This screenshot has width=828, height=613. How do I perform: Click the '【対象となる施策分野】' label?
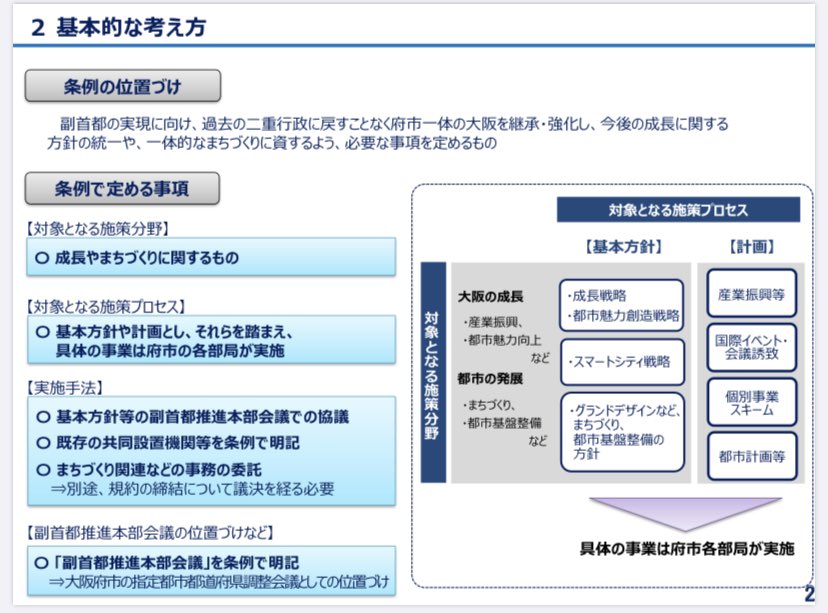pyautogui.click(x=99, y=229)
